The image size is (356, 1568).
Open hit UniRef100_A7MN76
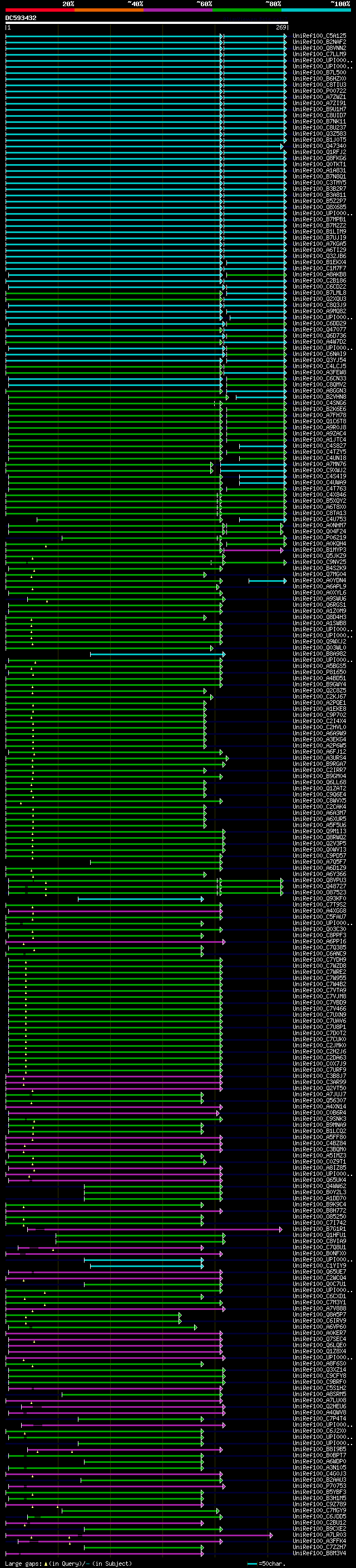319,464
